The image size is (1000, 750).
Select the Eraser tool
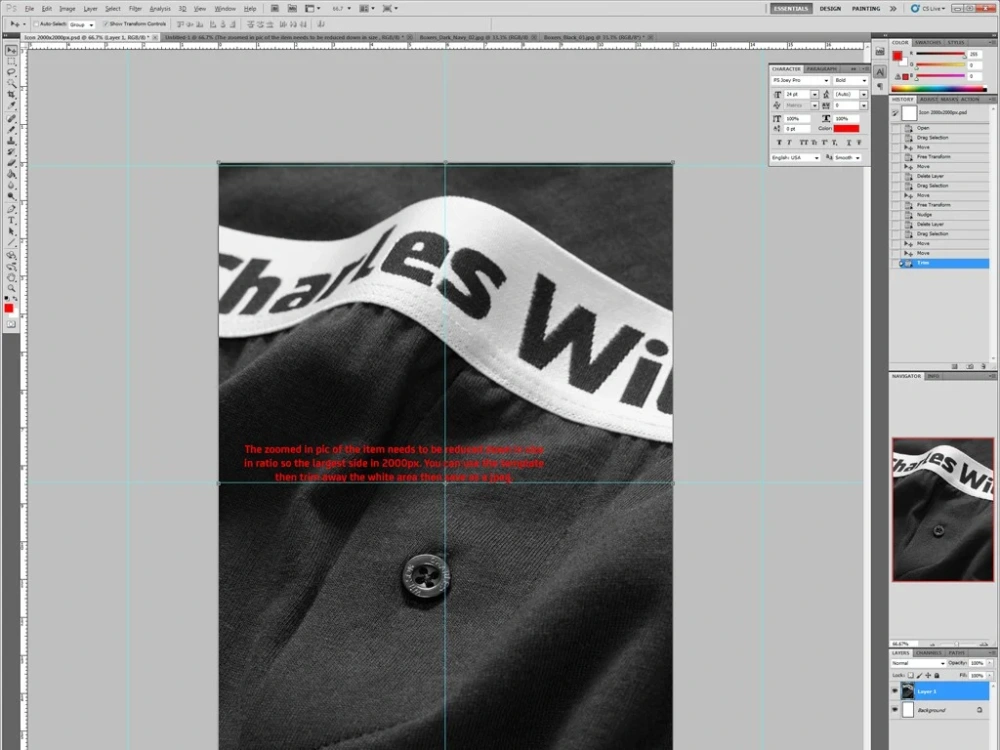click(11, 163)
